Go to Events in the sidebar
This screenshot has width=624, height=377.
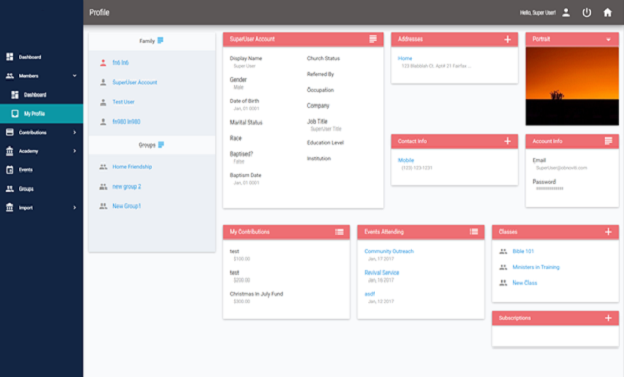click(x=41, y=170)
